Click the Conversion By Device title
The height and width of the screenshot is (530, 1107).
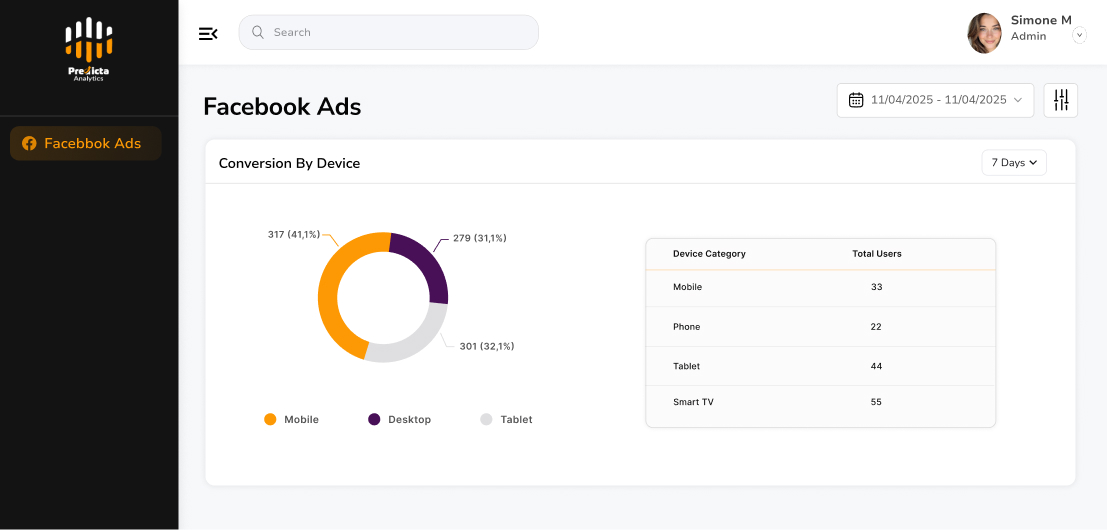tap(289, 164)
